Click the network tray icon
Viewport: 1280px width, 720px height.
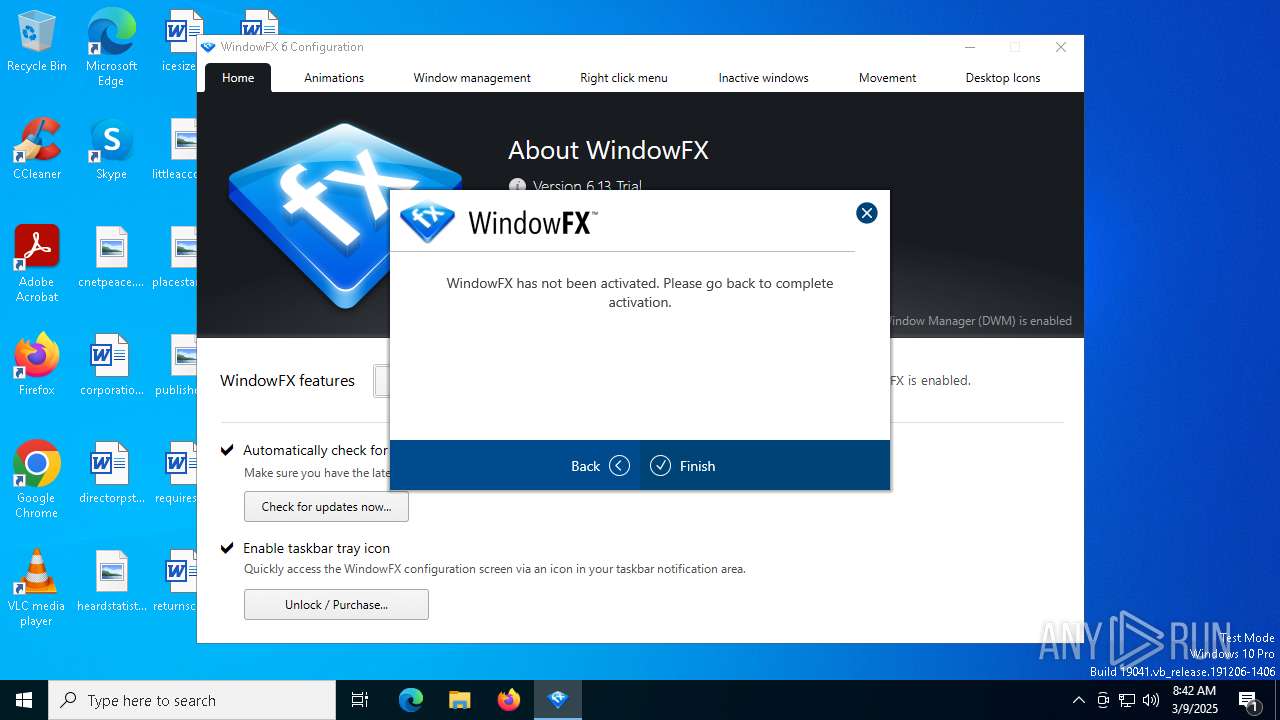pyautogui.click(x=1127, y=700)
